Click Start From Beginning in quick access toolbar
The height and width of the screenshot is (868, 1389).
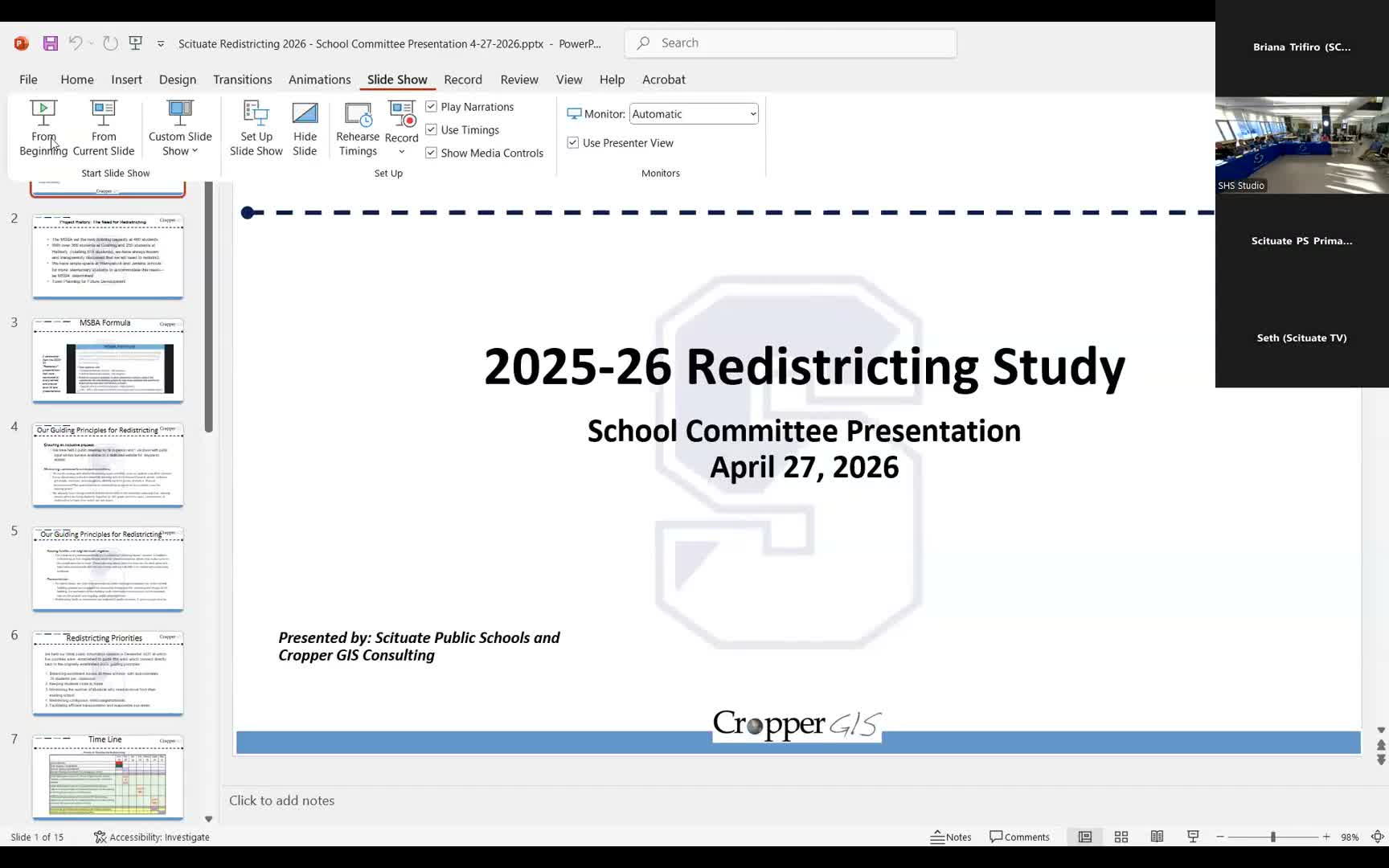point(136,43)
